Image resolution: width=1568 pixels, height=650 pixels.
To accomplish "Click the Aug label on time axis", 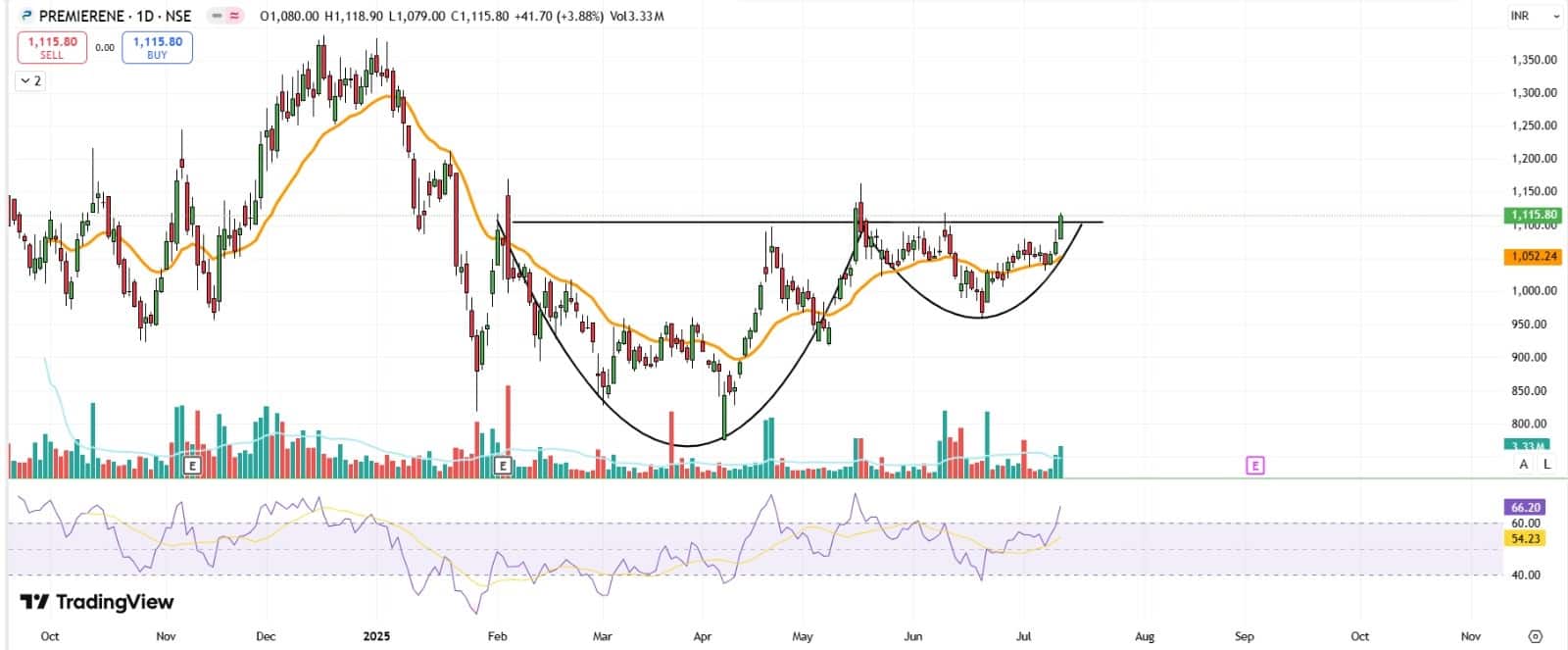I will pyautogui.click(x=1144, y=636).
